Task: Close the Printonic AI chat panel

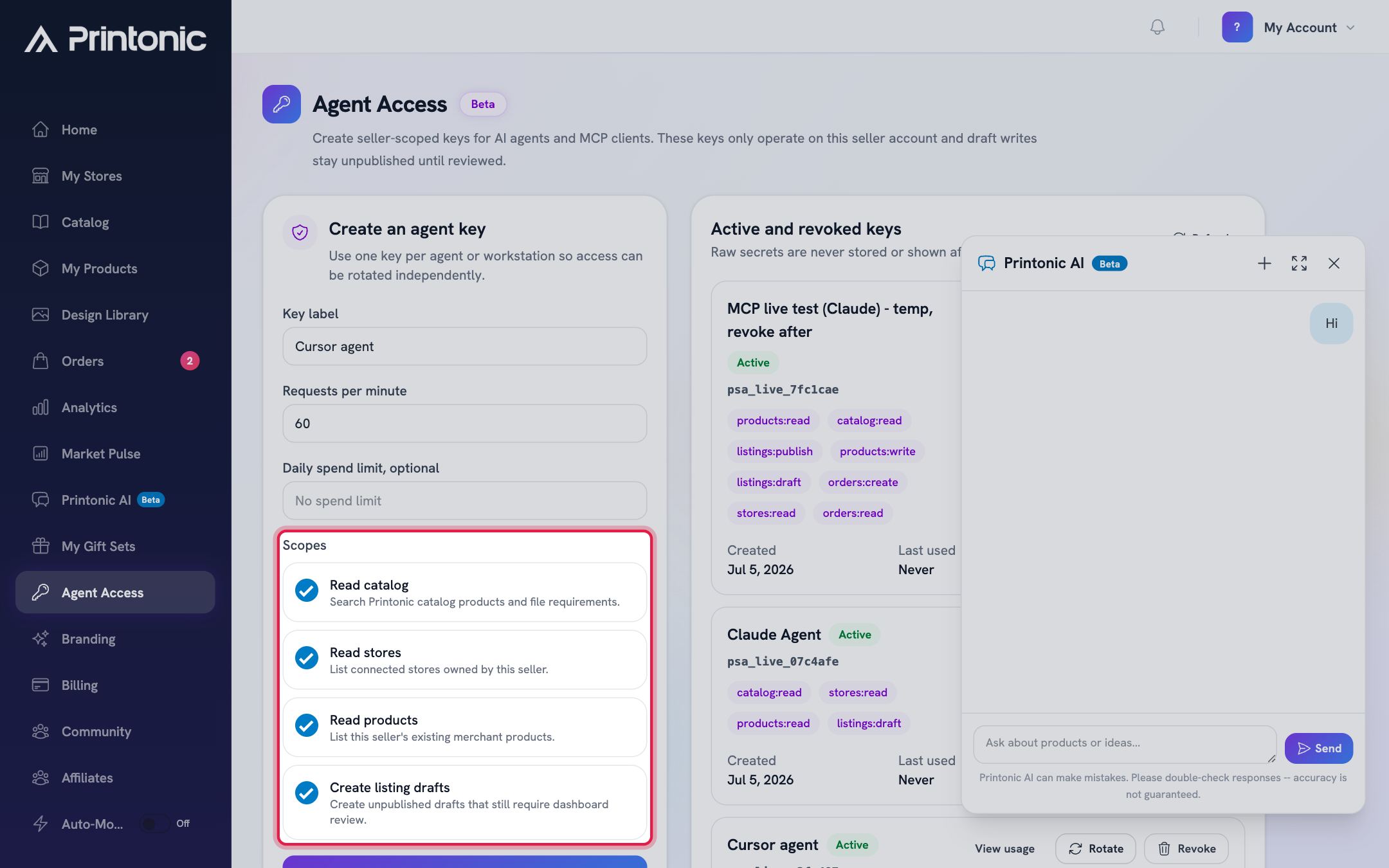Action: [1334, 264]
